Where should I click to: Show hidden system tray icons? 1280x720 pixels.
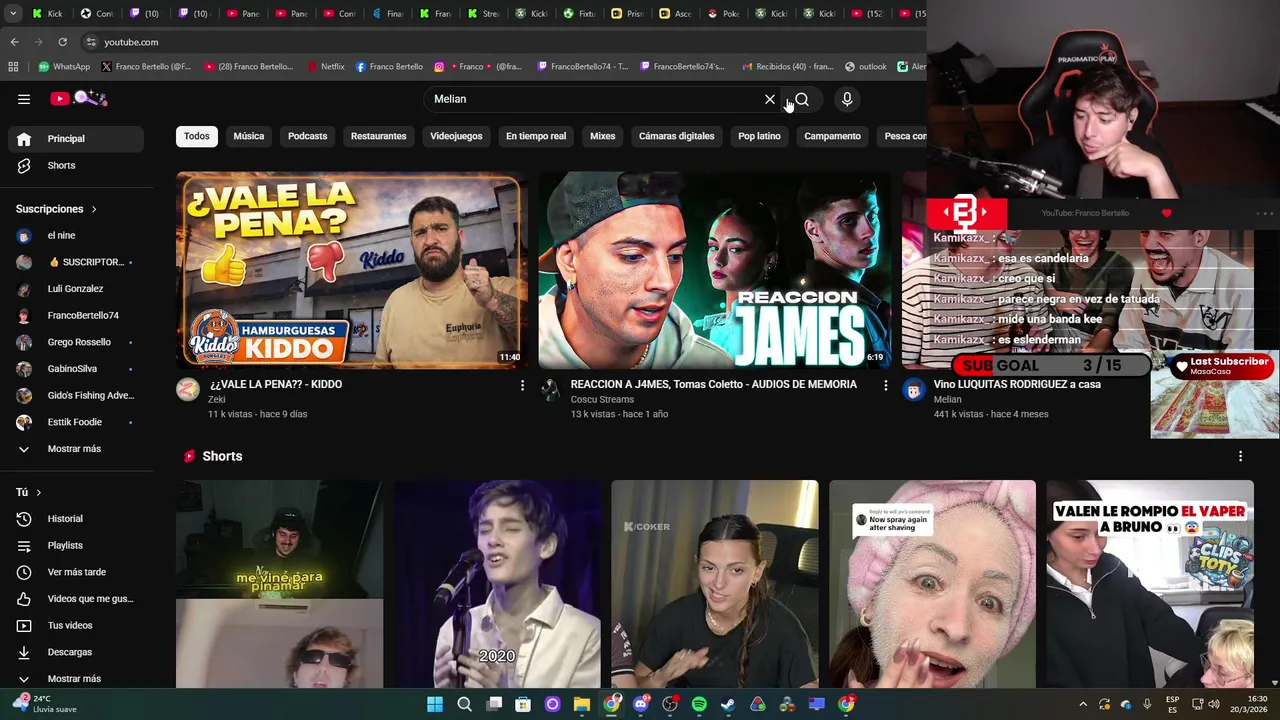pos(1083,705)
